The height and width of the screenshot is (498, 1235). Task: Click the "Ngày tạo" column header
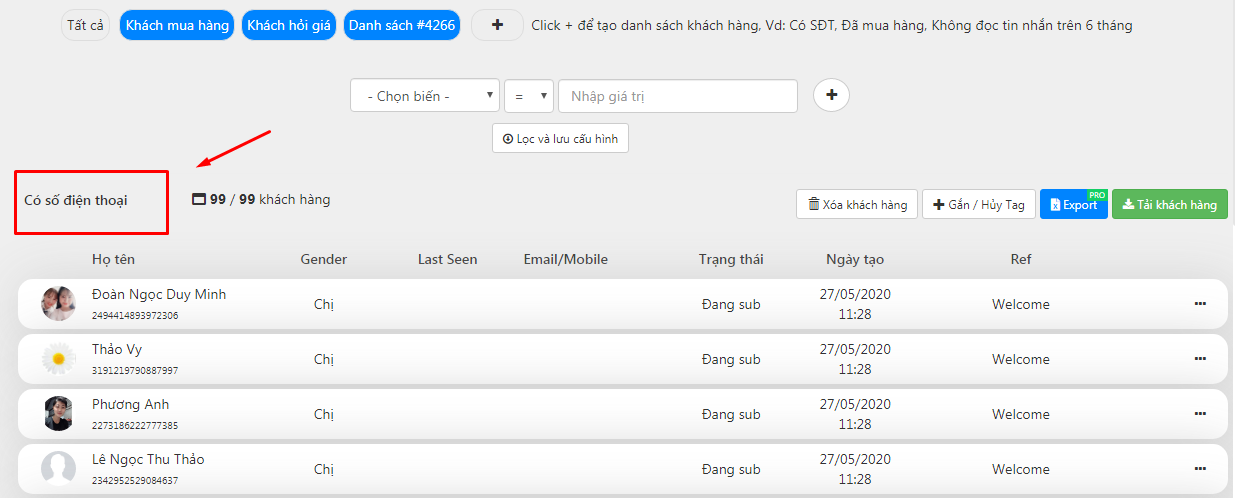(x=855, y=259)
